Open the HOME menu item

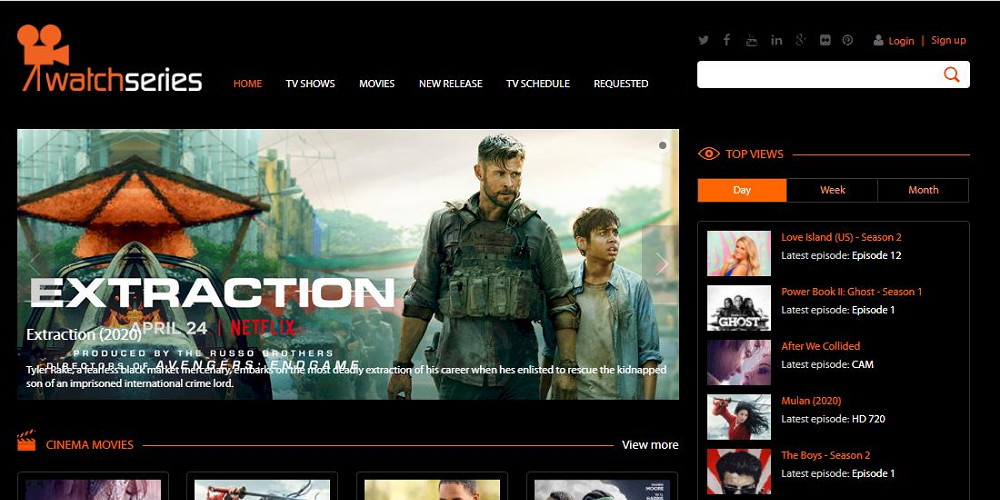click(247, 84)
